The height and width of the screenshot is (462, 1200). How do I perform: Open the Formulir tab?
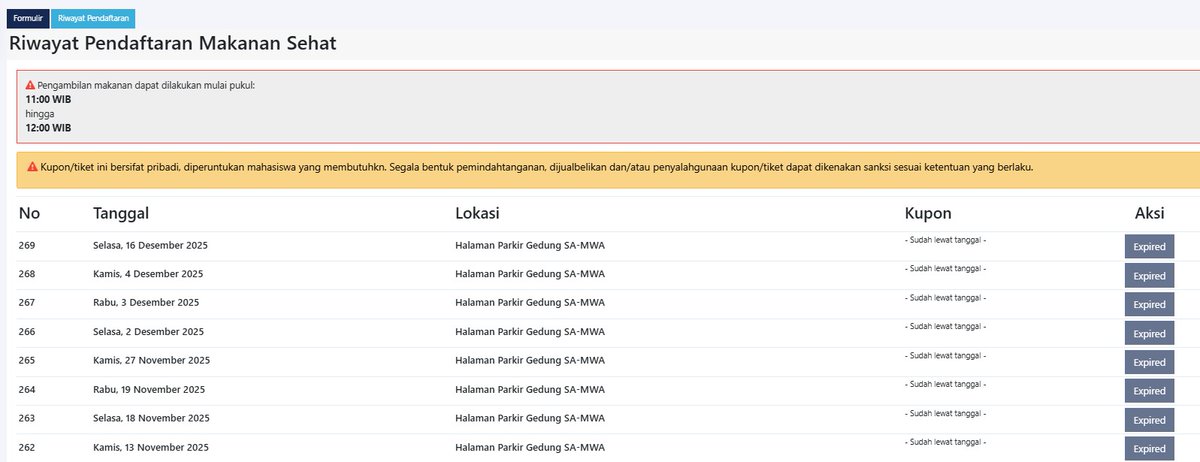27,18
